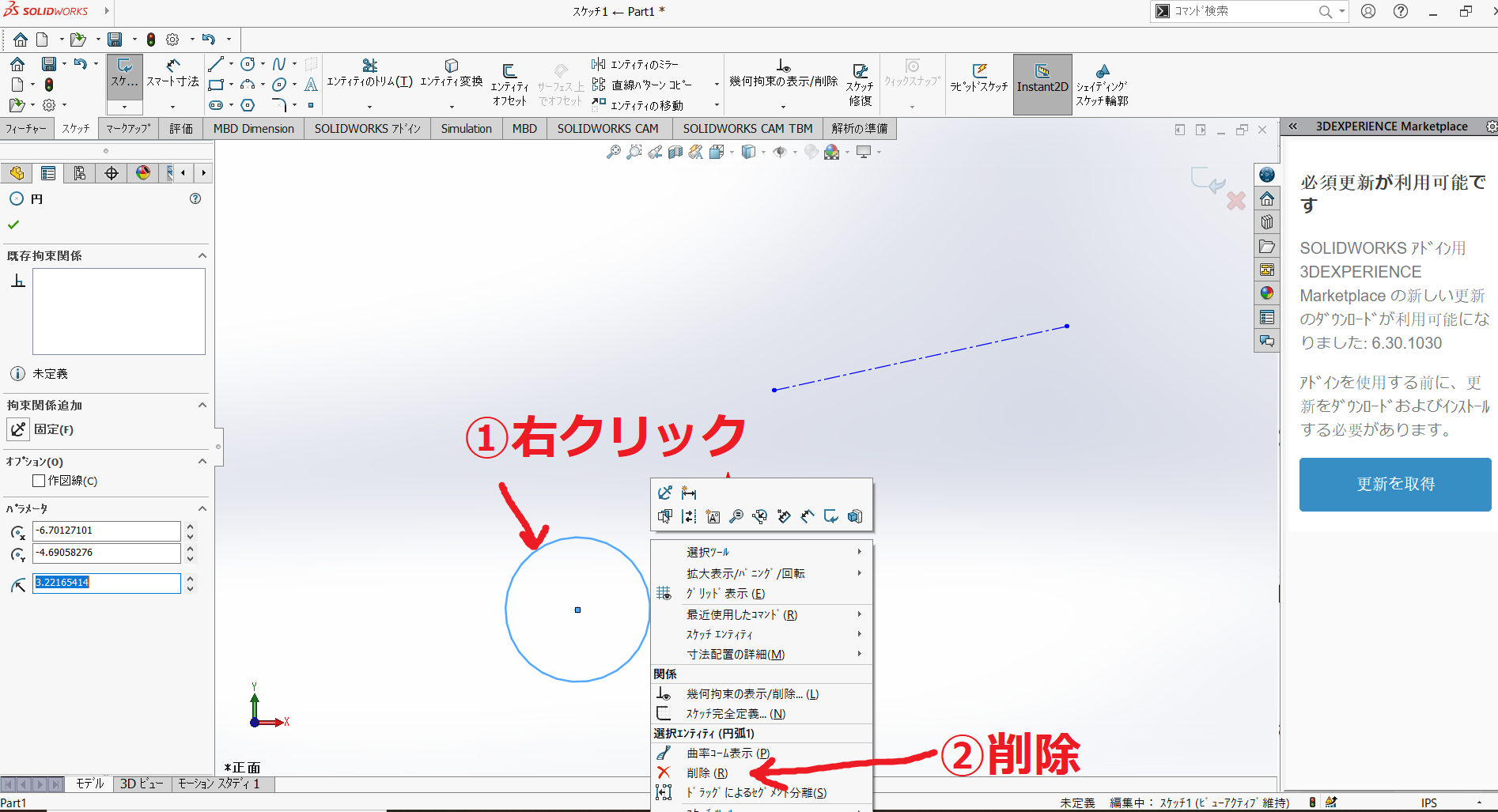
Task: Click the Convert Entities tool
Action: tap(451, 74)
